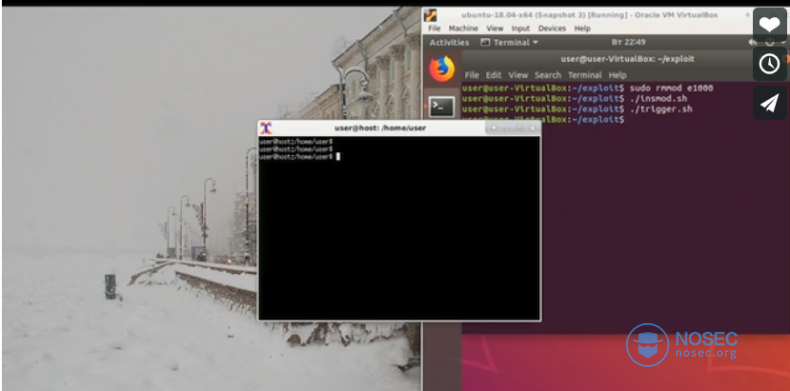Open the guest terminal Search menu

548,75
